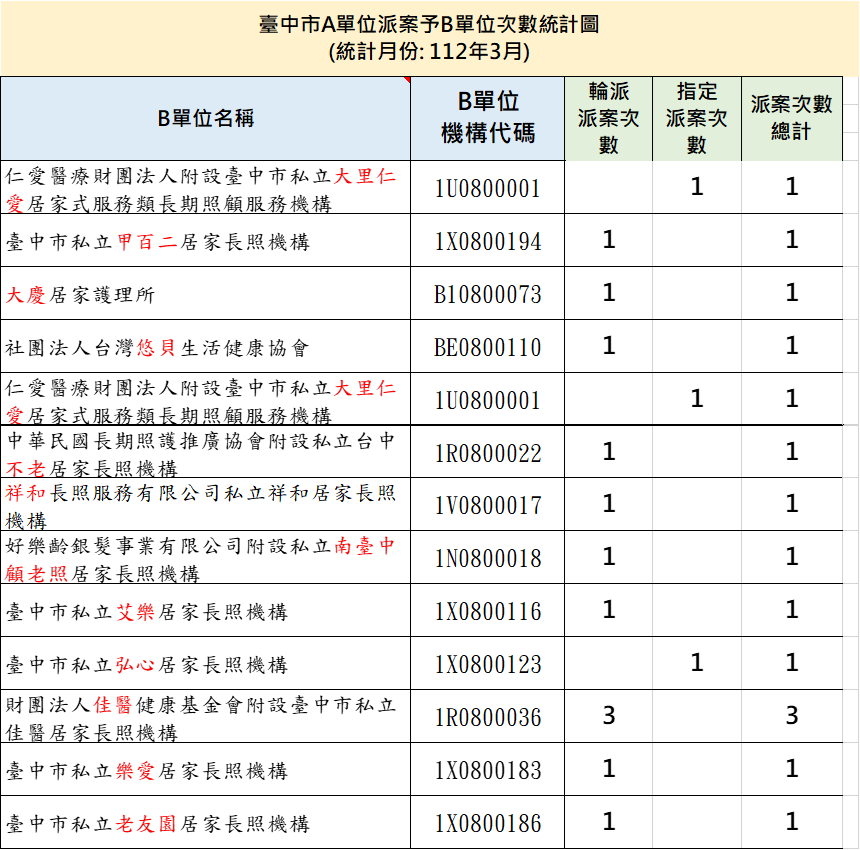Click the red comment marker on the 'B單位名稱' header
Screen dimensions: 860x850
tap(408, 80)
